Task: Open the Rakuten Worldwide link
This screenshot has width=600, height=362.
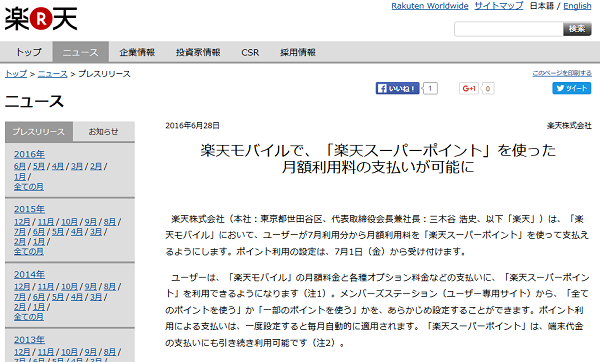Action: [x=430, y=6]
